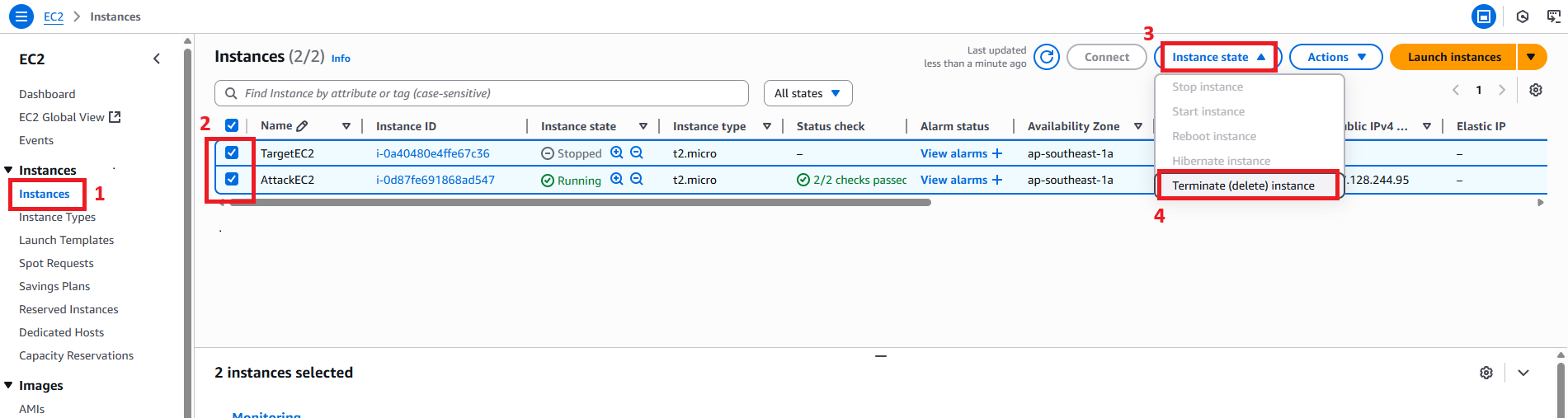This screenshot has width=1568, height=418.
Task: Go to EC2 breadcrumb link
Action: [x=54, y=16]
